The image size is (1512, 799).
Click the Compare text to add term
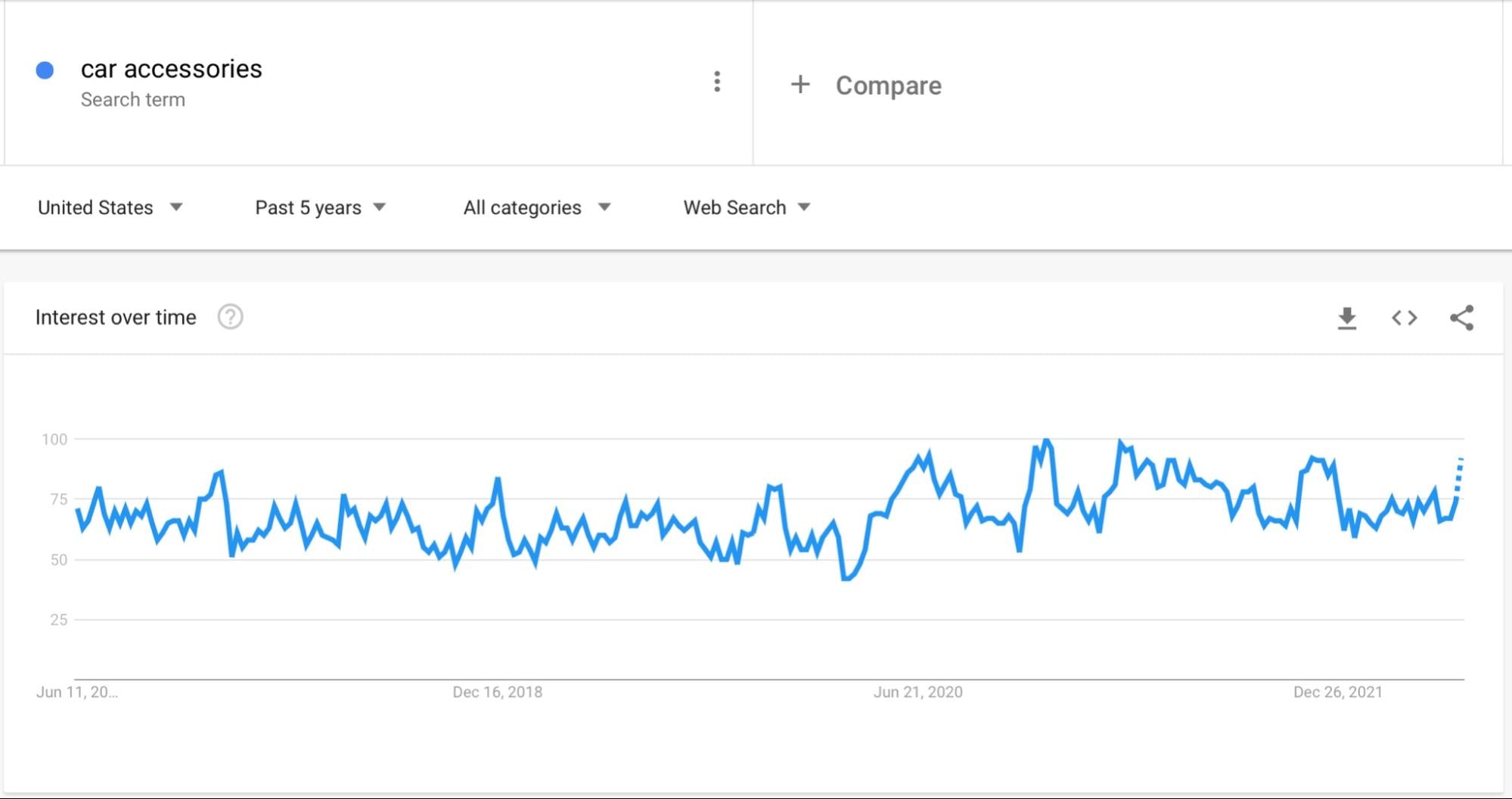point(888,85)
